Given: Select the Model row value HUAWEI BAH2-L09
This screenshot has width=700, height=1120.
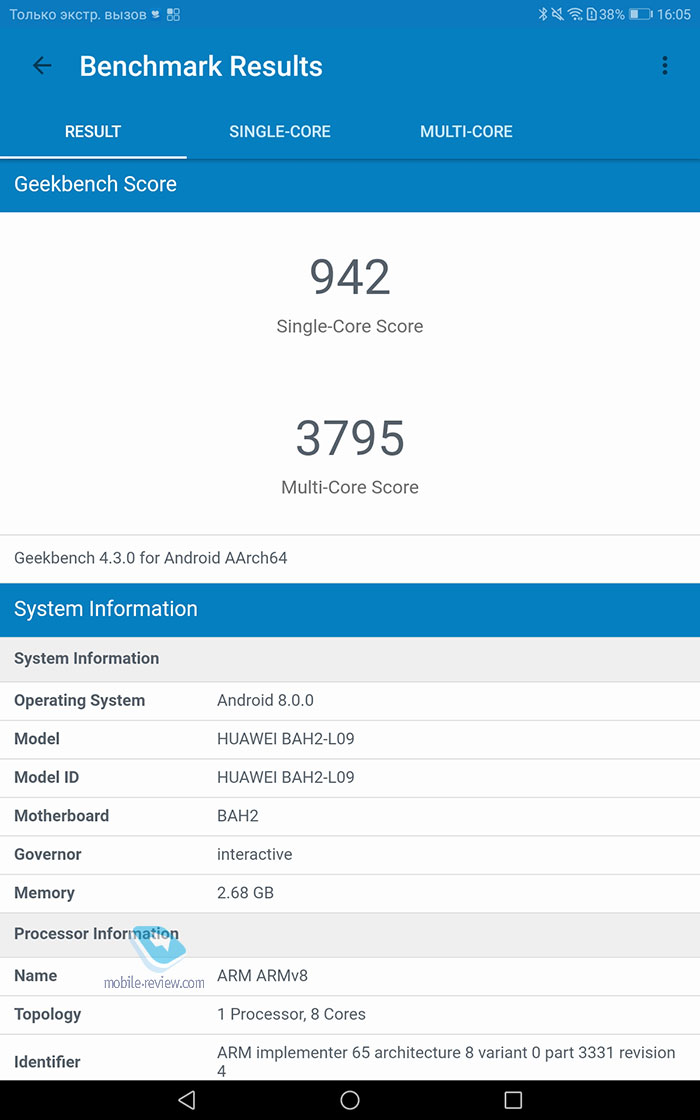Looking at the screenshot, I should pos(286,739).
